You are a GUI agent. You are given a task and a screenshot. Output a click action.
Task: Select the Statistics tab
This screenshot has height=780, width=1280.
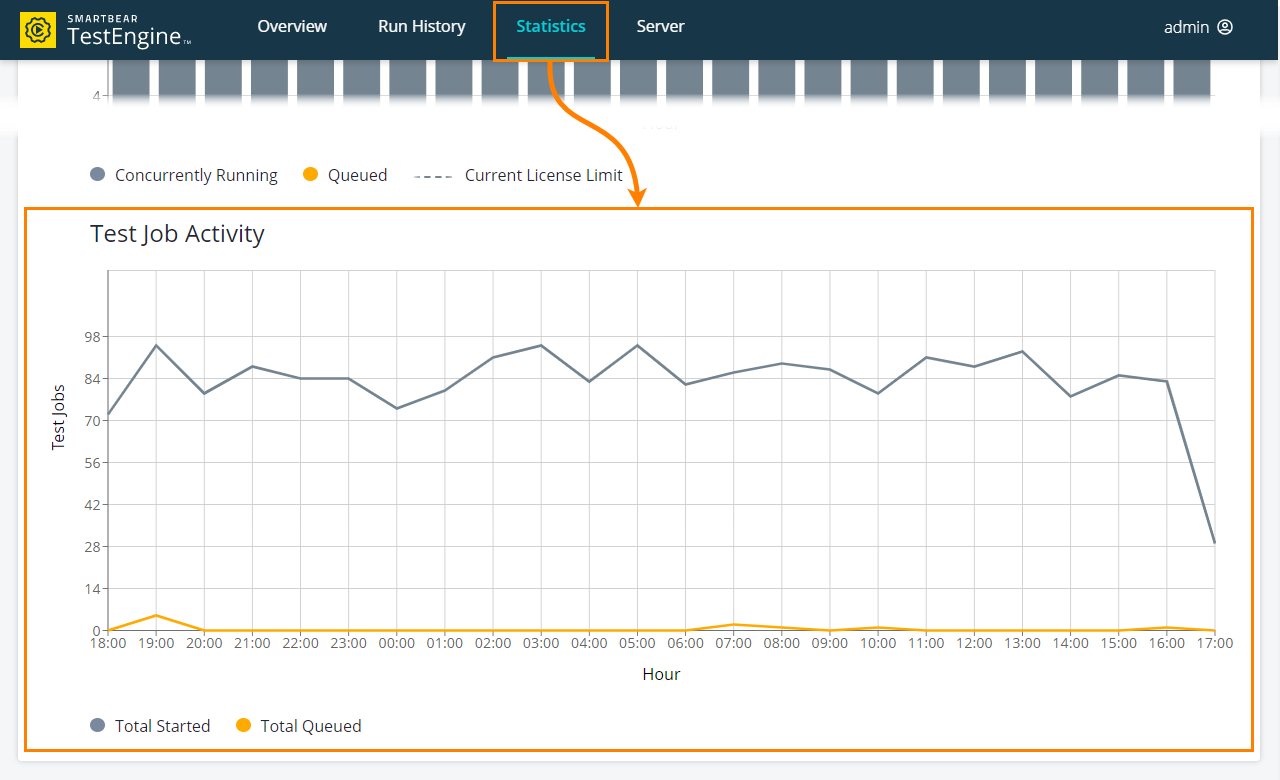point(551,27)
